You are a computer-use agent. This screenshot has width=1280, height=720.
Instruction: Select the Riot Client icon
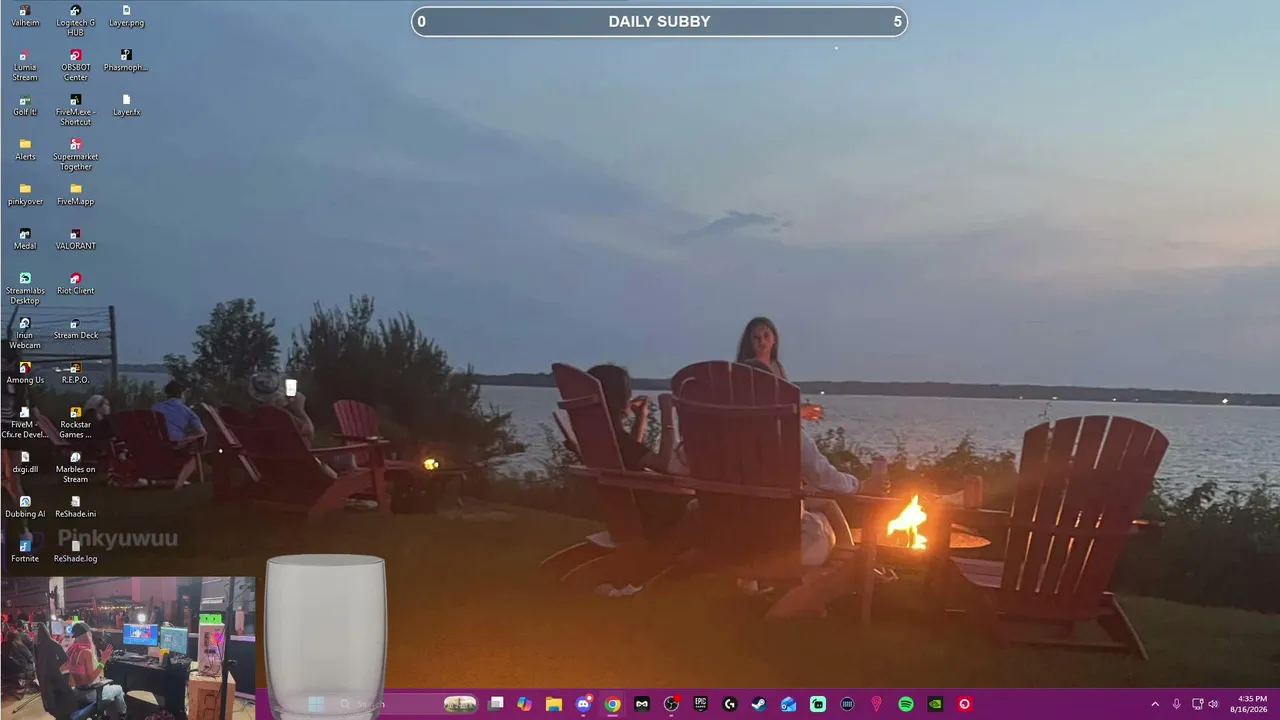(x=75, y=284)
